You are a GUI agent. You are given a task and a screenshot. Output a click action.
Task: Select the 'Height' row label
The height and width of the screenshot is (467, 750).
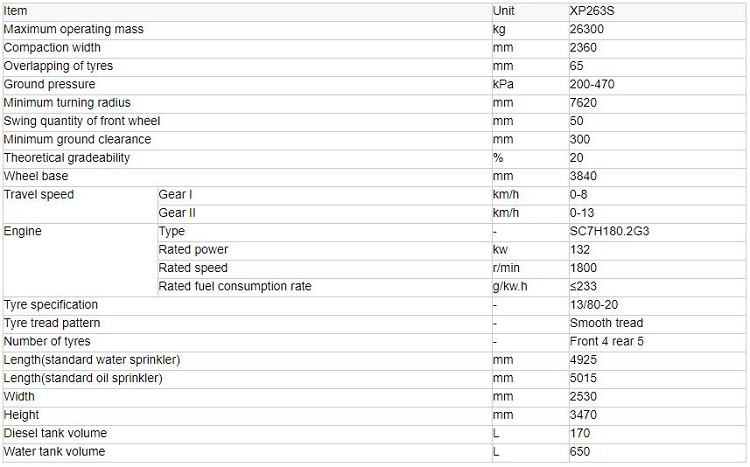coord(22,415)
